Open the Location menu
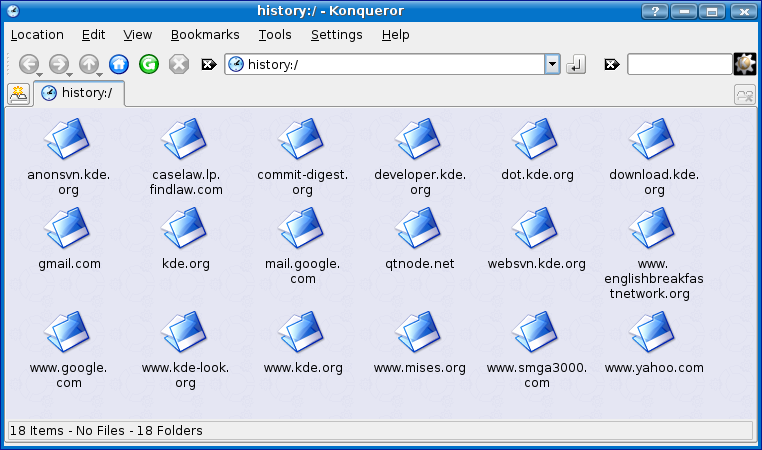The width and height of the screenshot is (762, 450). (x=37, y=35)
